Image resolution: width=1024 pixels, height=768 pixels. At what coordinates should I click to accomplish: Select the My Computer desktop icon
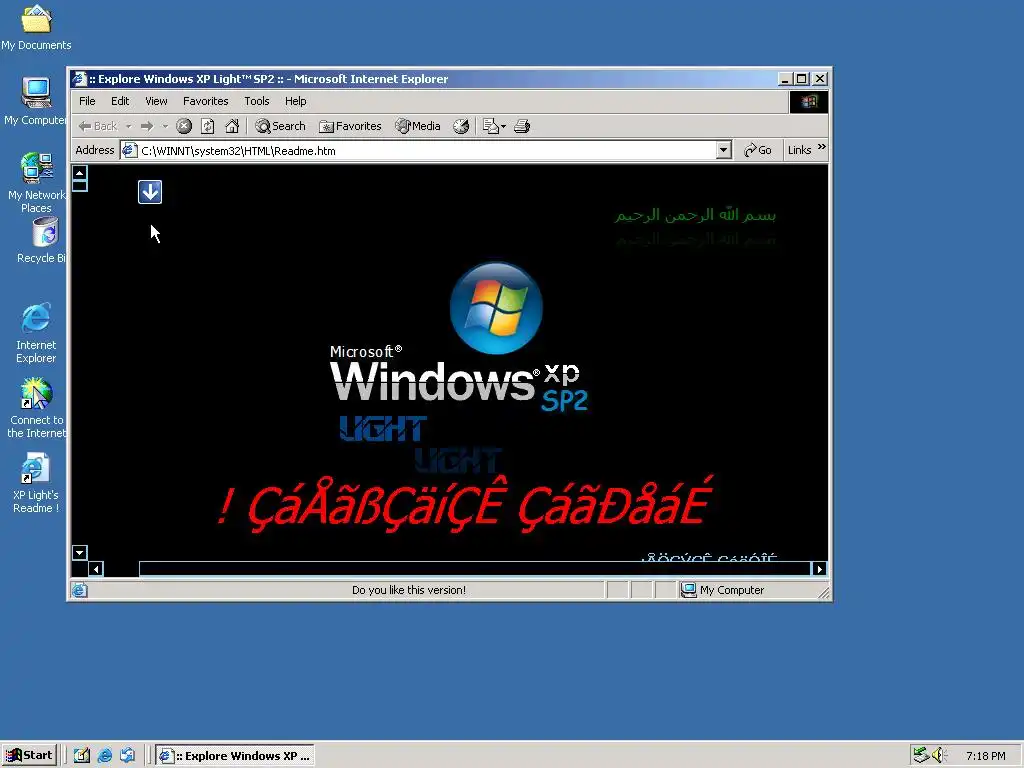coord(35,101)
